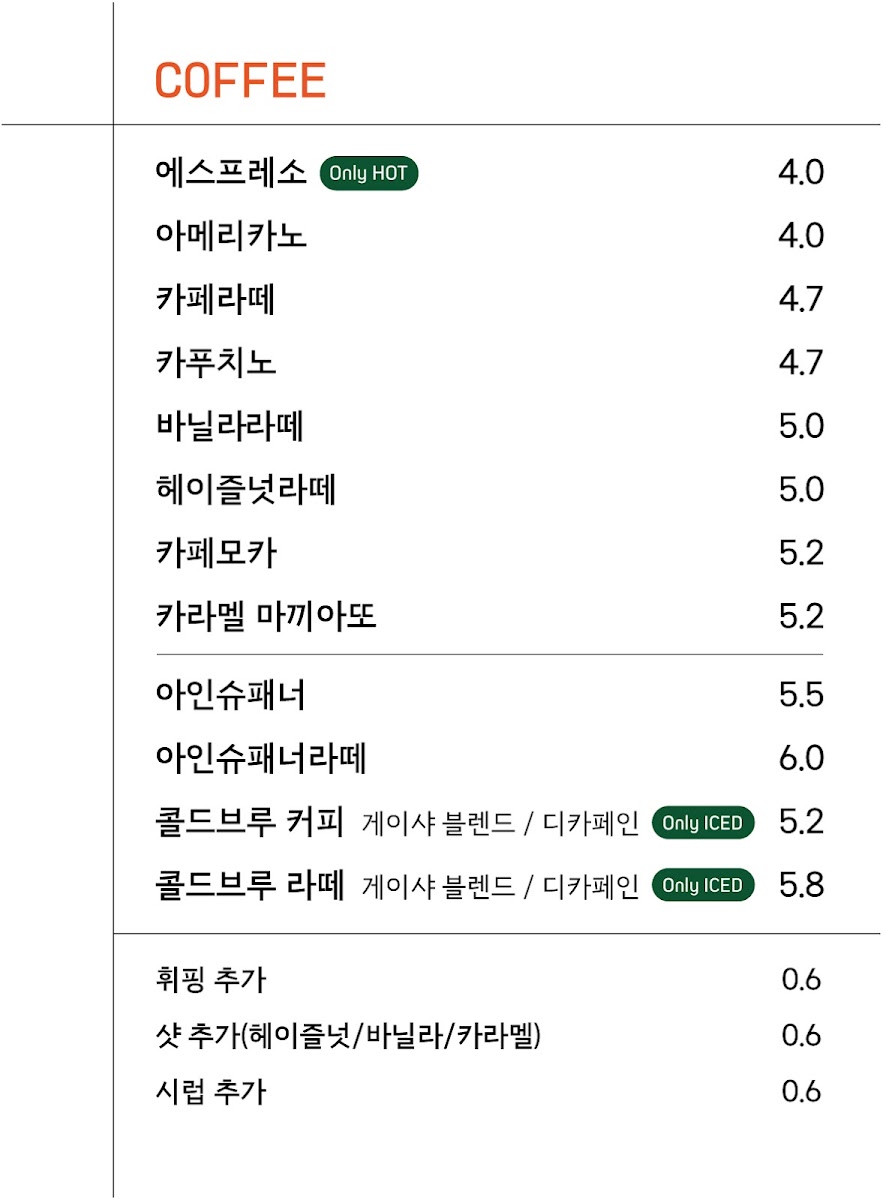Pick 카푸치노 from the coffee list

tap(216, 363)
